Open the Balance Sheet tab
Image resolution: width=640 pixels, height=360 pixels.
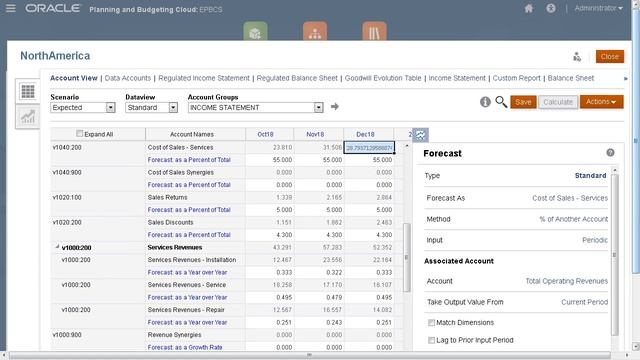pos(571,78)
